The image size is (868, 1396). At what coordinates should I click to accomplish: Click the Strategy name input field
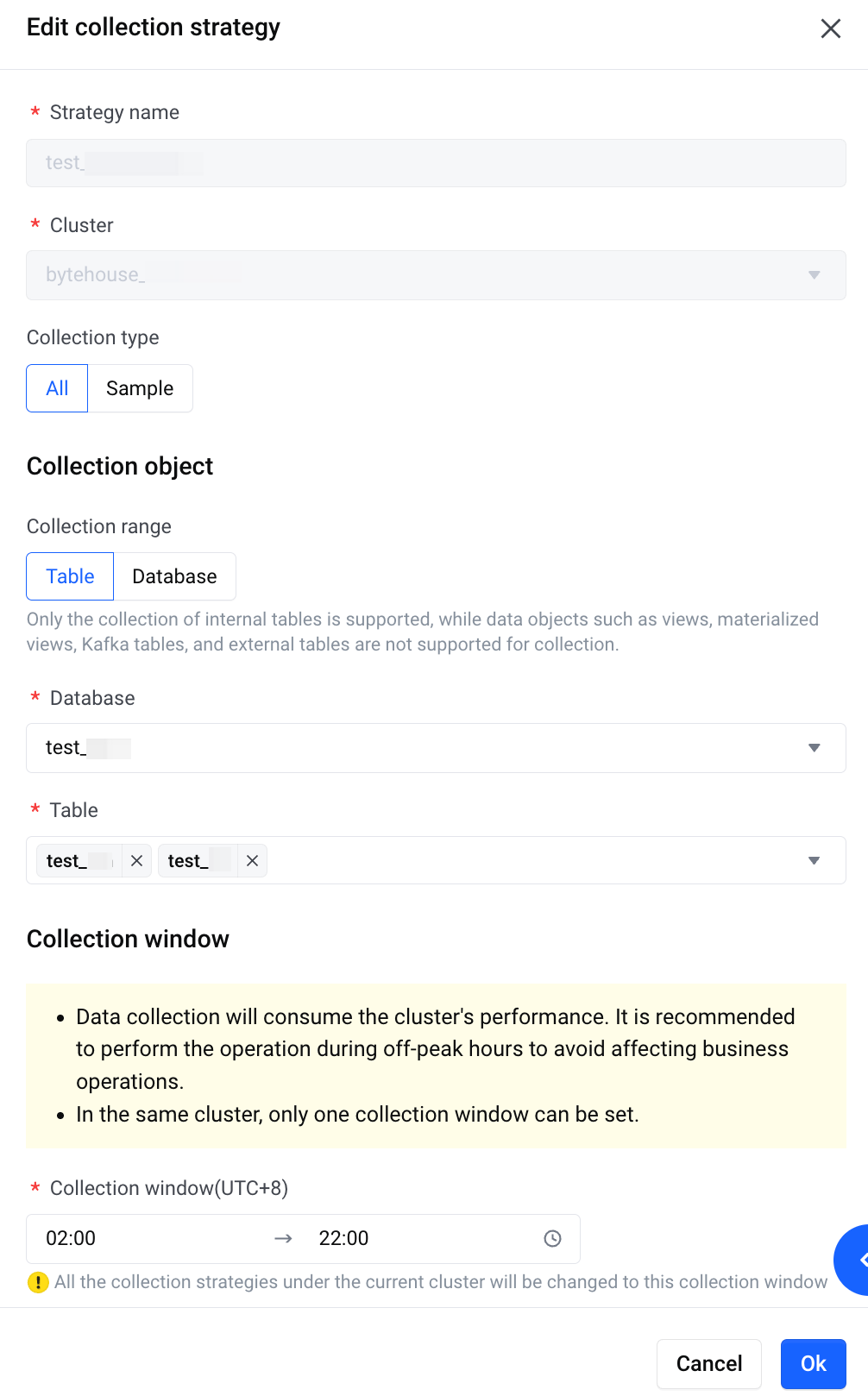(436, 163)
